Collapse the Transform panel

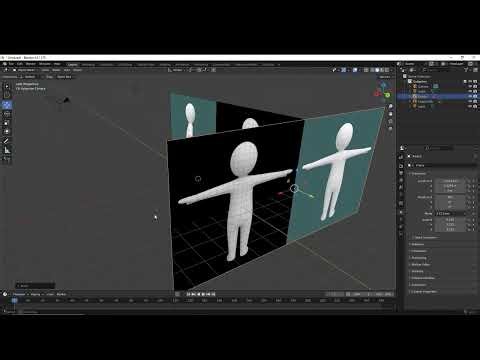(x=418, y=174)
